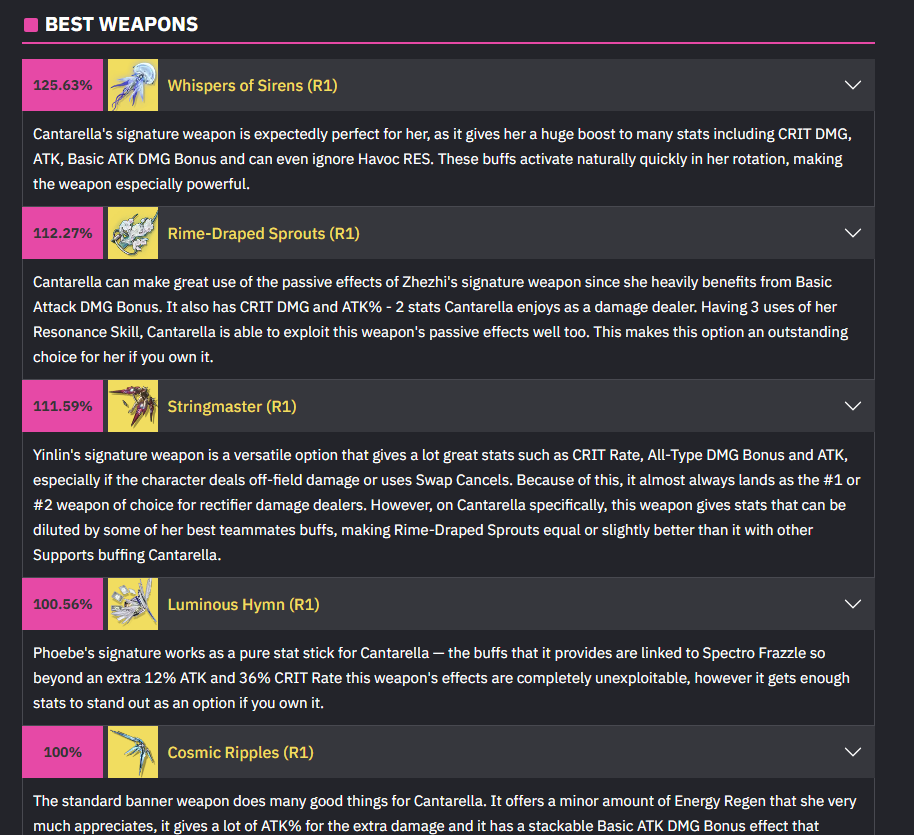
Task: Select the Luminous Hymn (R1) name
Action: coord(244,605)
